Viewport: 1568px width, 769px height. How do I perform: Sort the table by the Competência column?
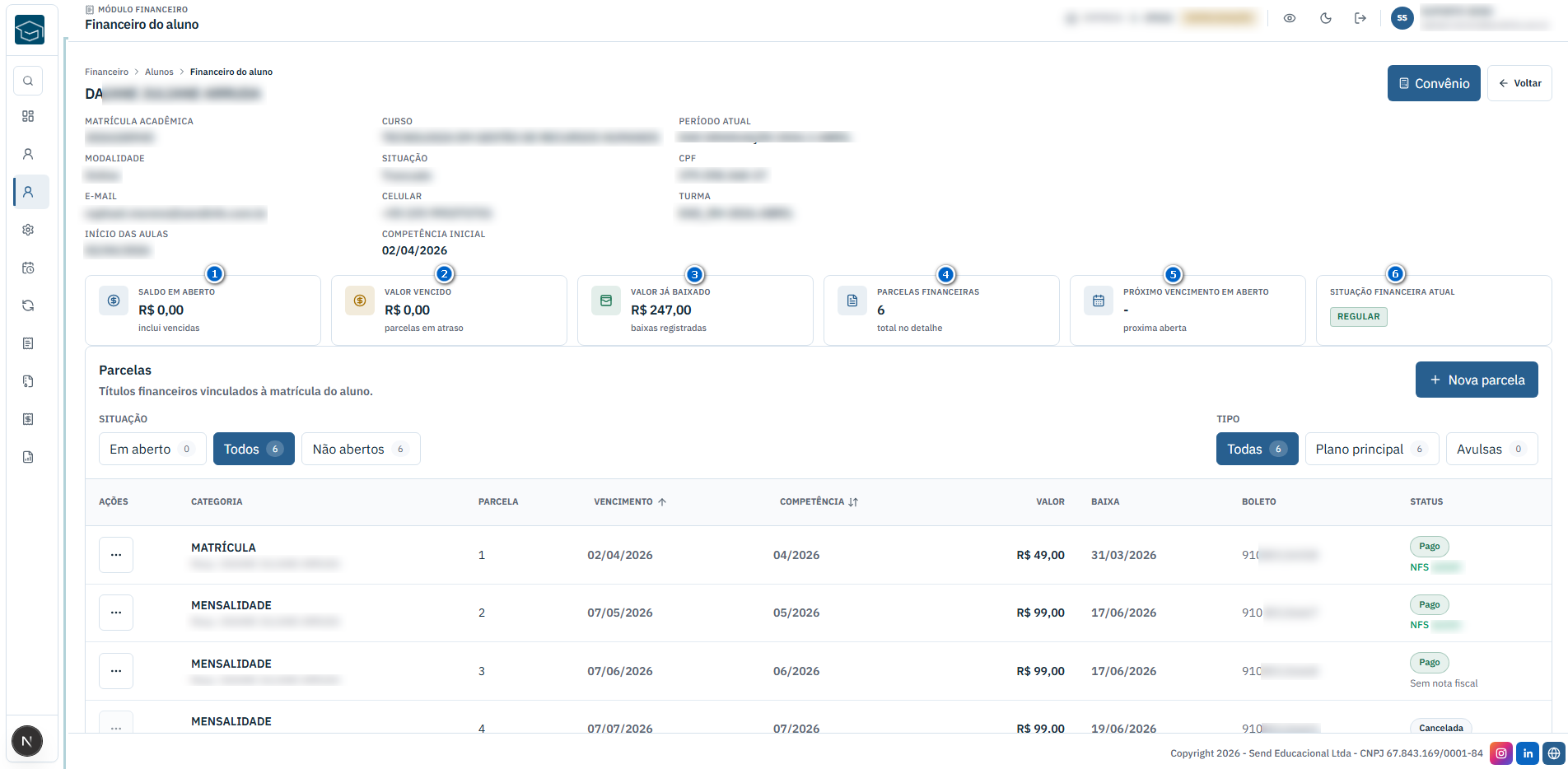[x=819, y=501]
